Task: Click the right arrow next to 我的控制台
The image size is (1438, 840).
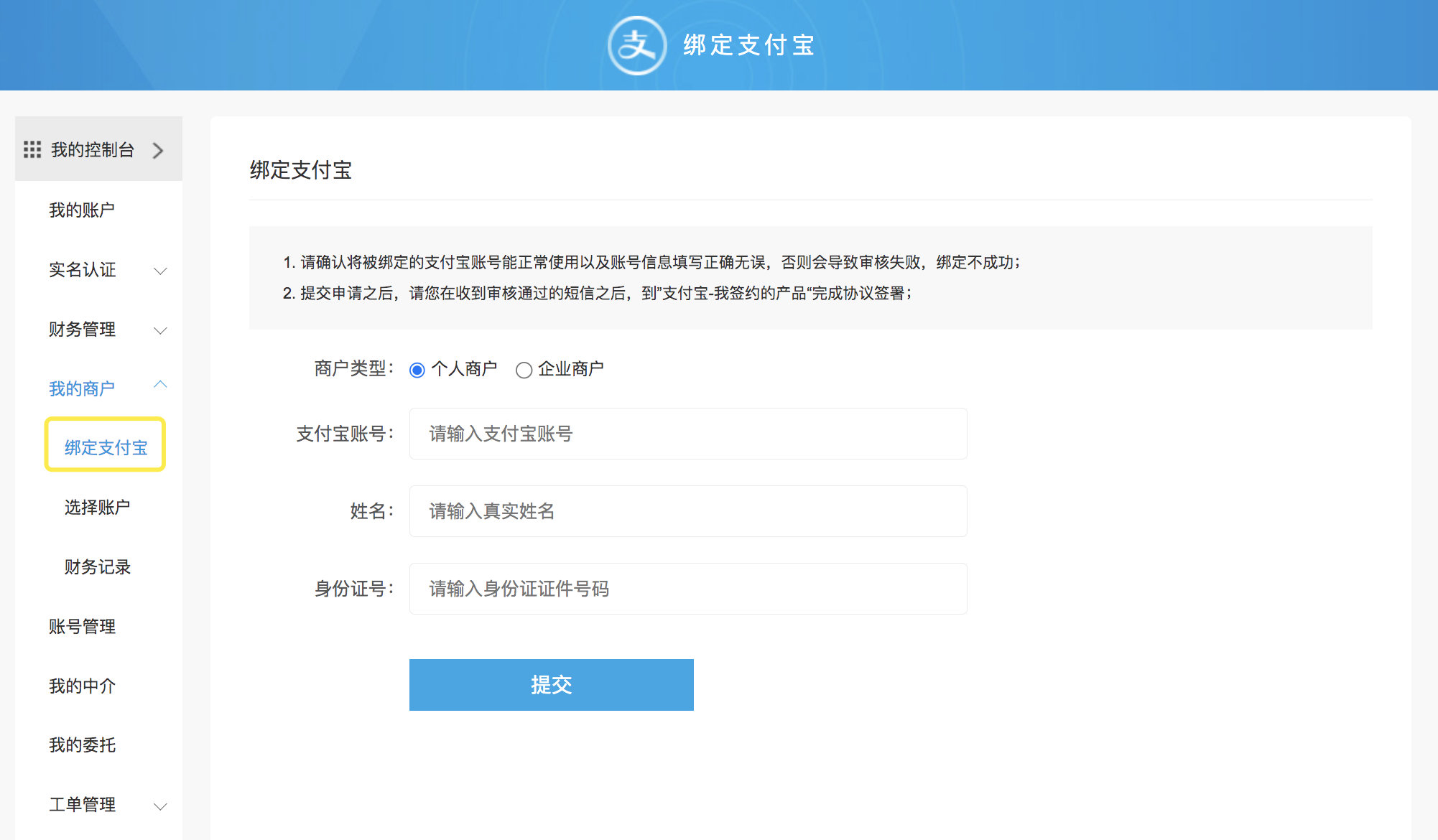Action: (158, 150)
